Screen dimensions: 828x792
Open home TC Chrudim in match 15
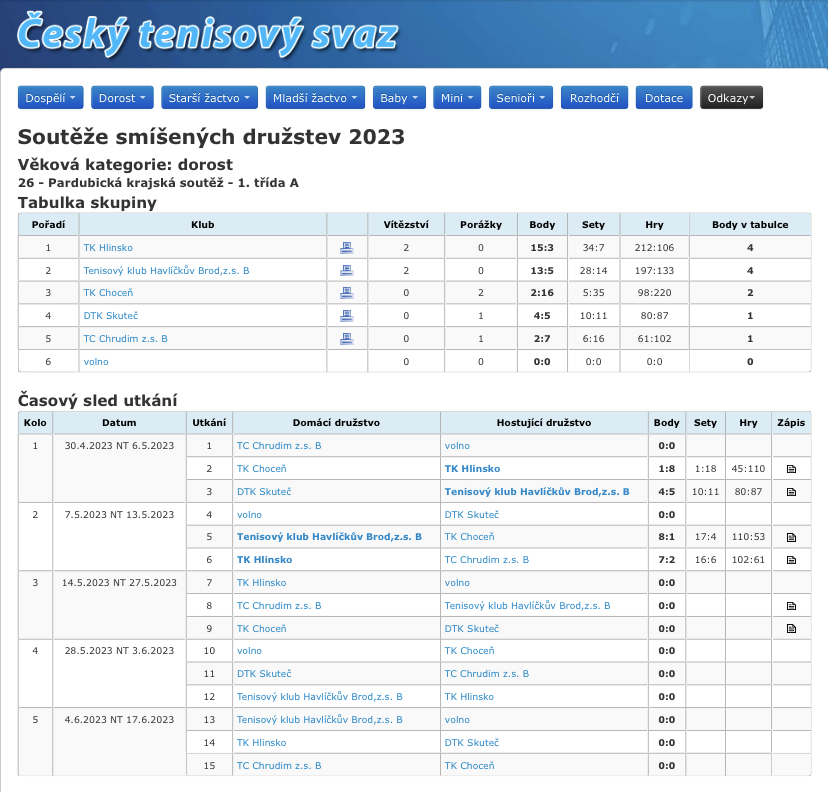279,766
